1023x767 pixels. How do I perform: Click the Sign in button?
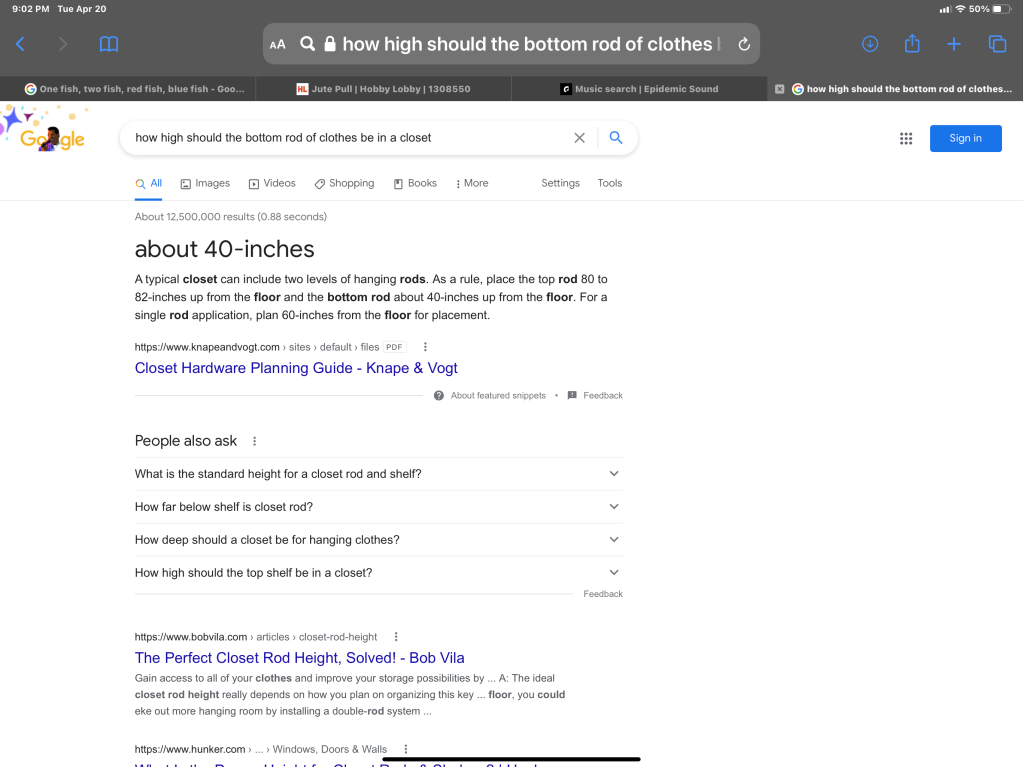pos(965,138)
